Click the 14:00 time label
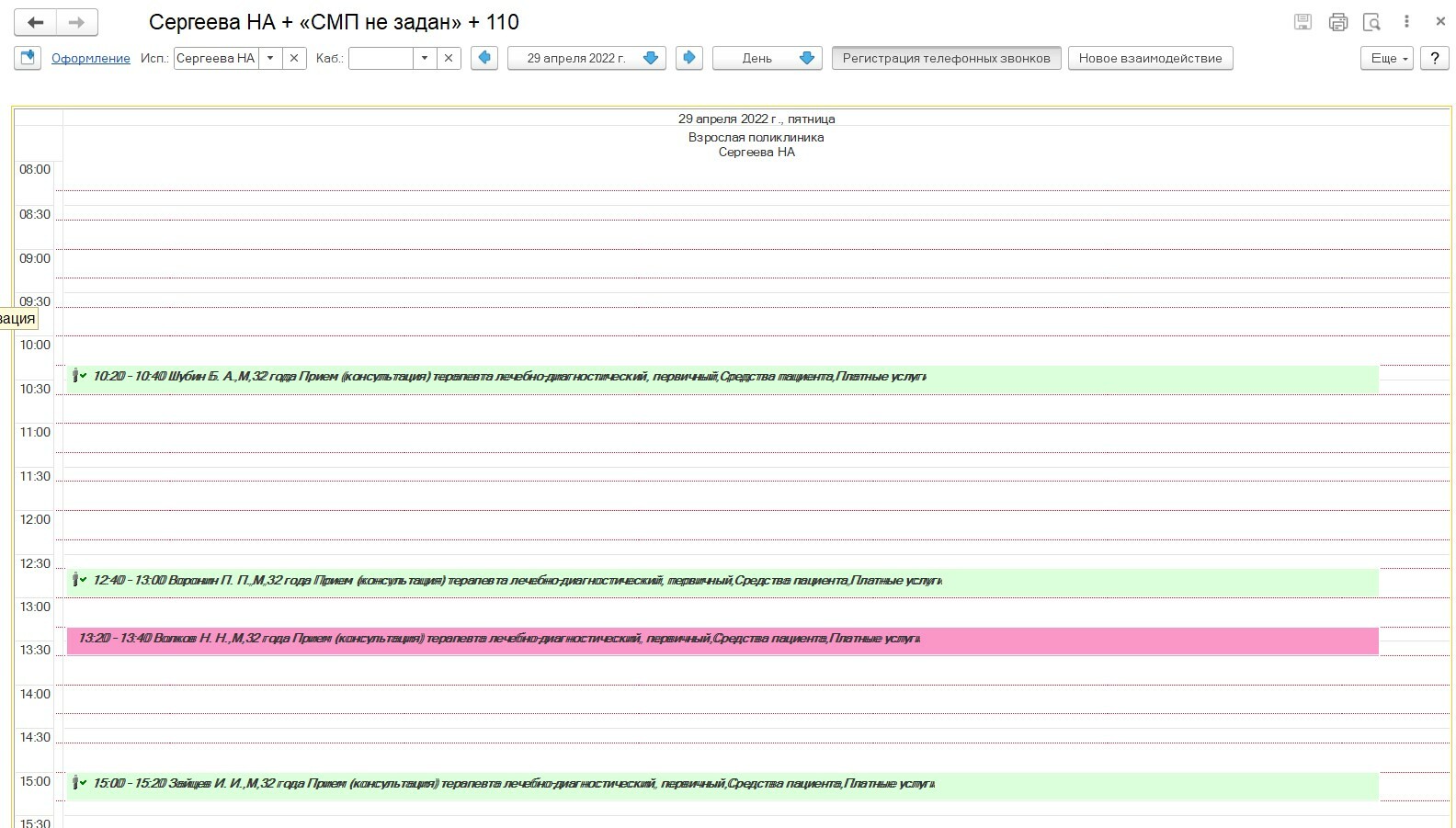Screen dimensions: 1456x828 (x=35, y=694)
